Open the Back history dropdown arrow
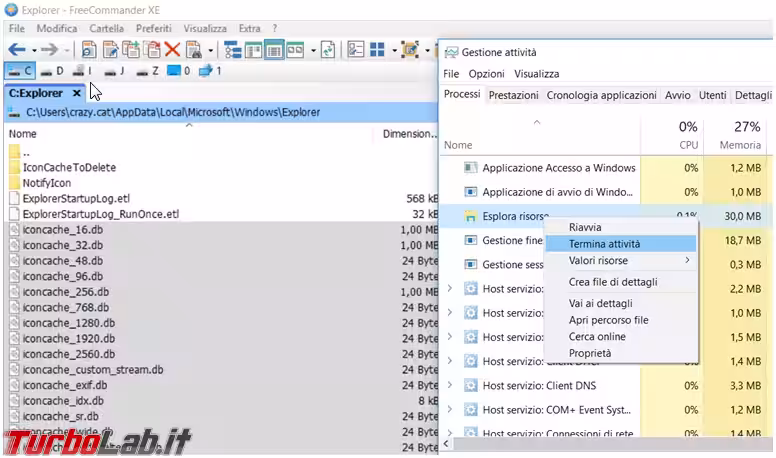The height and width of the screenshot is (458, 776). coord(34,49)
